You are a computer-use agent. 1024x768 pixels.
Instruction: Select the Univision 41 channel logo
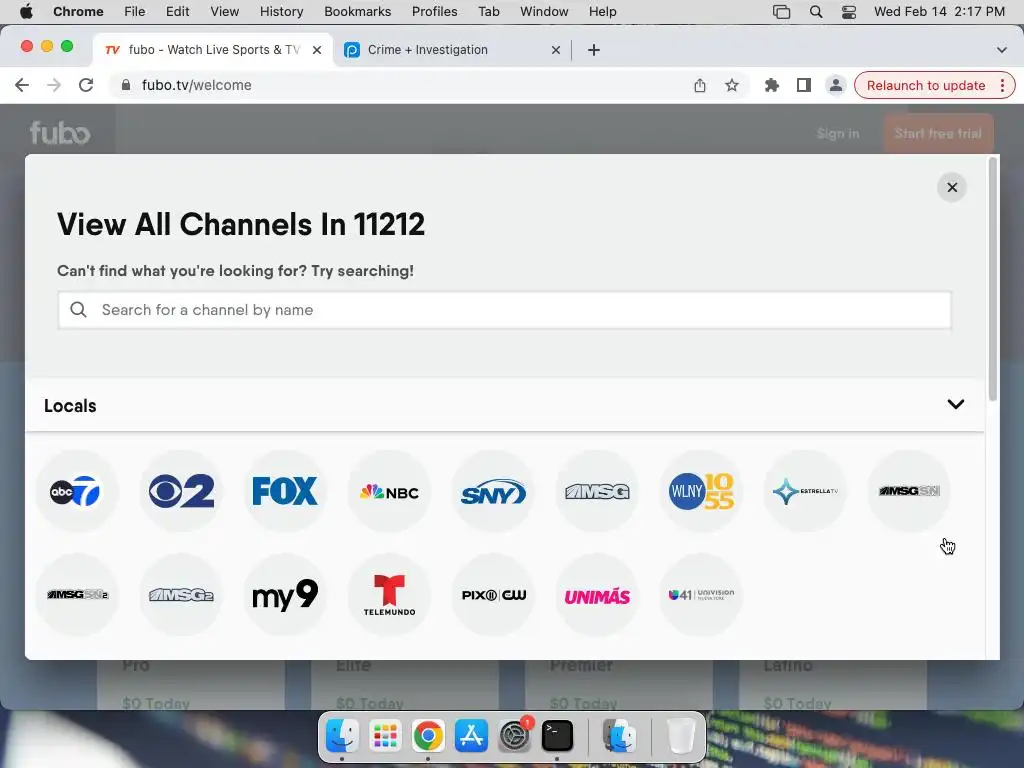click(701, 595)
